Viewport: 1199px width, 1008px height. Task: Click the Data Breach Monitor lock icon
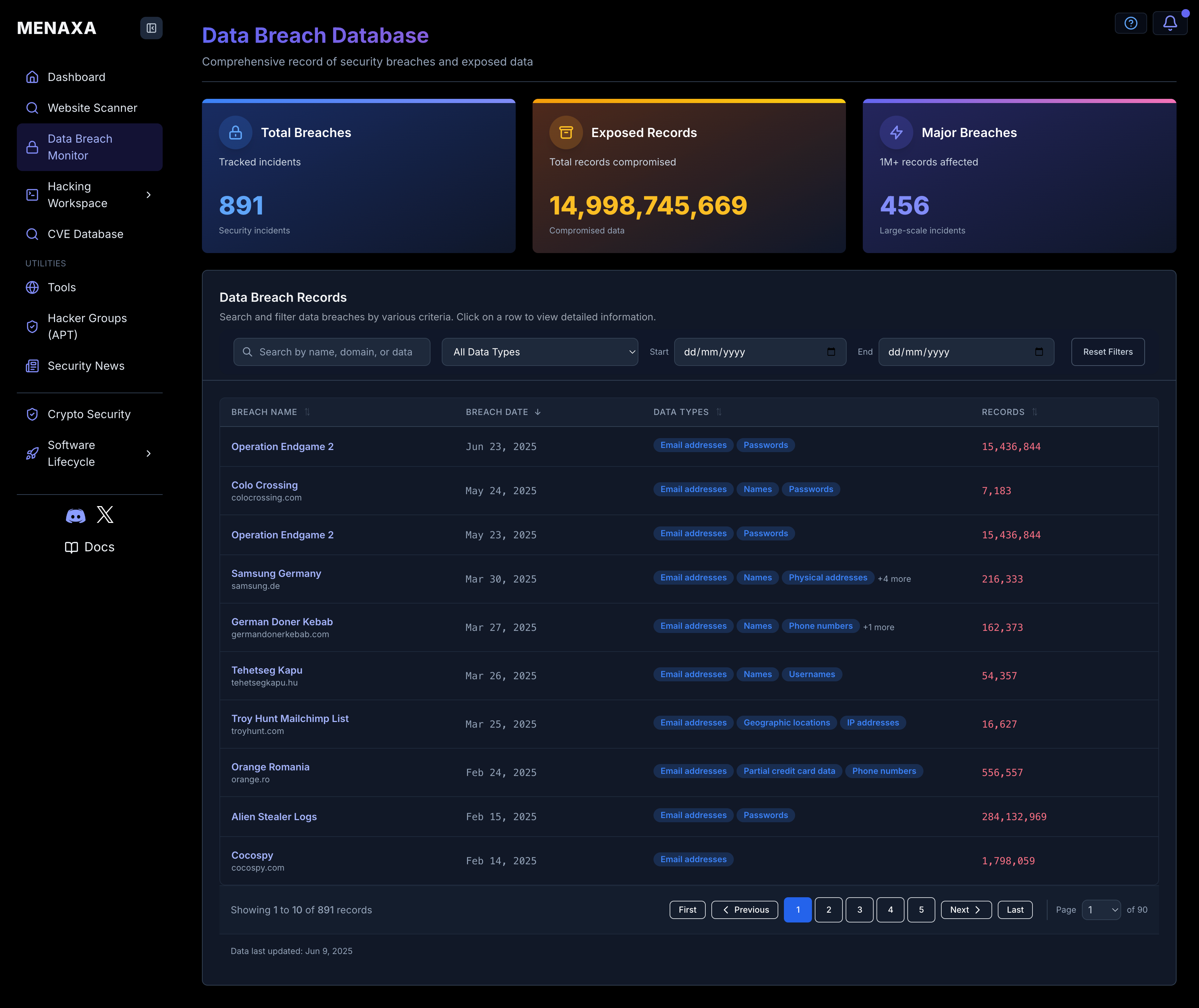33,148
